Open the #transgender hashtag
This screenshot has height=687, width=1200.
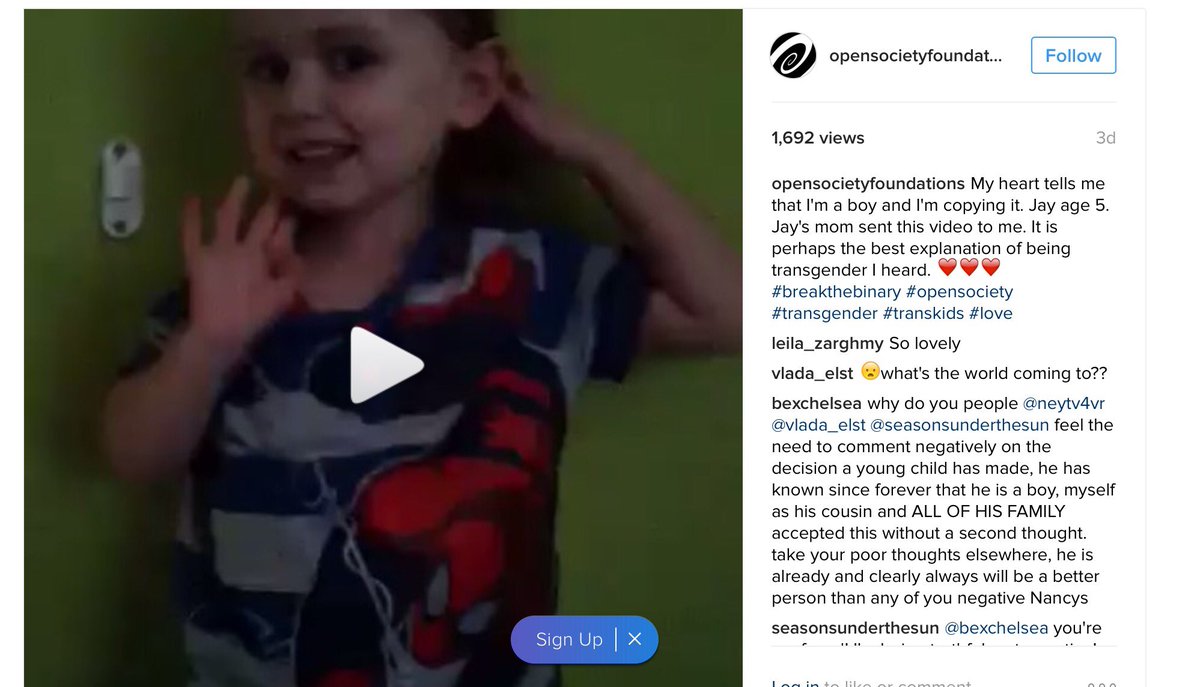pyautogui.click(x=824, y=314)
